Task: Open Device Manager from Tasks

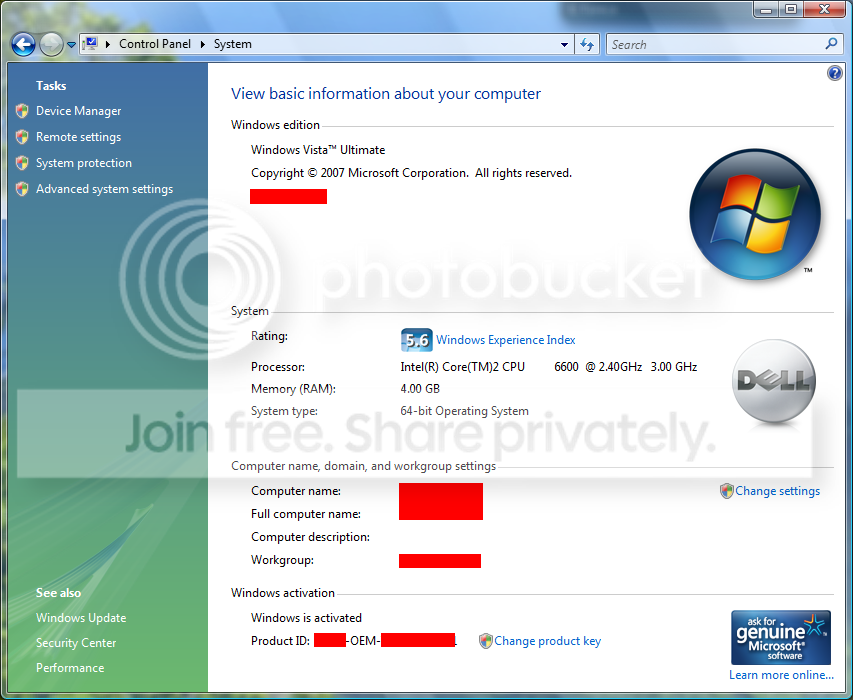Action: [x=78, y=111]
